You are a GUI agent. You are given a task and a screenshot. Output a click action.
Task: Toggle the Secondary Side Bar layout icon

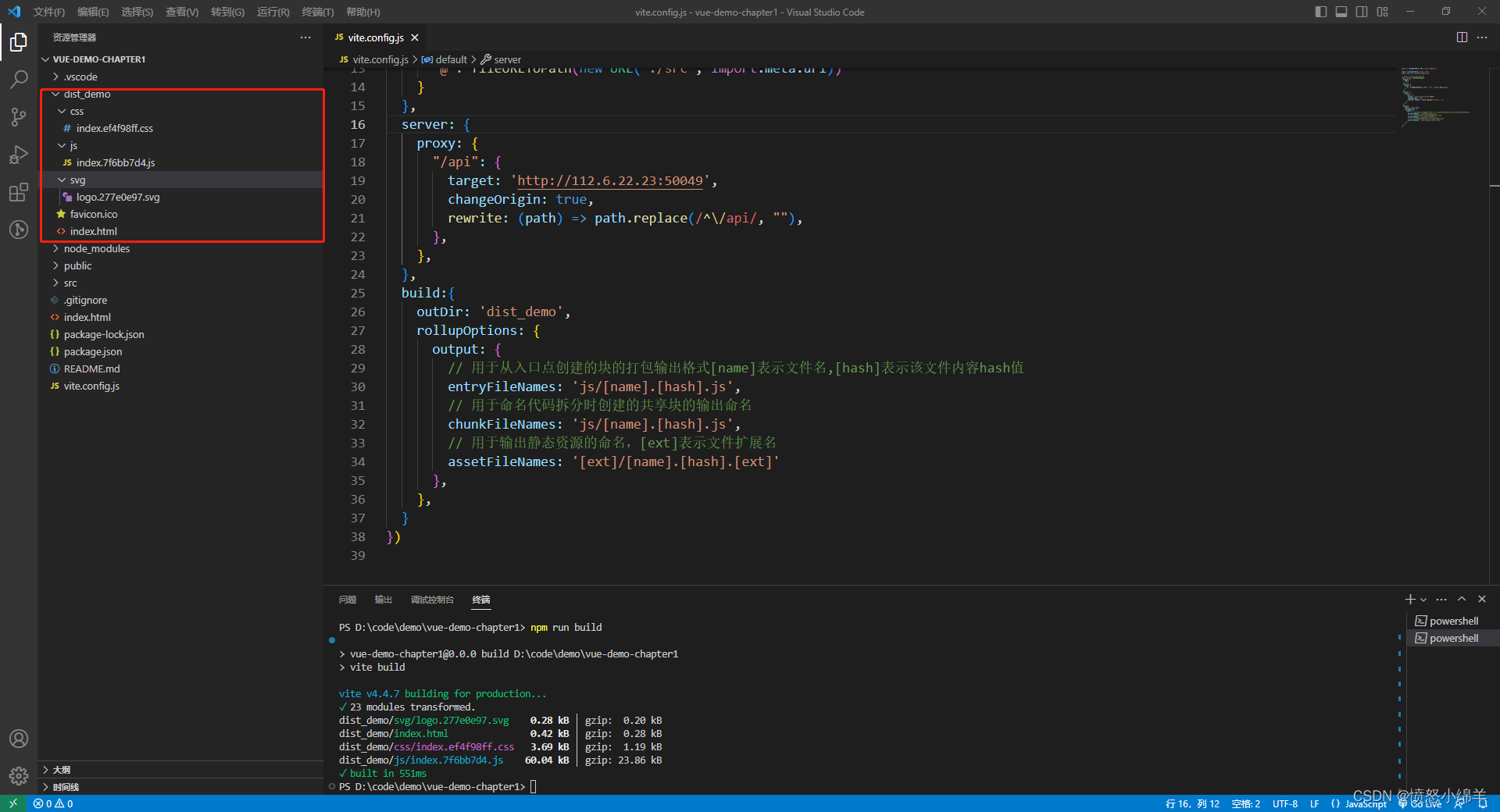[1362, 12]
